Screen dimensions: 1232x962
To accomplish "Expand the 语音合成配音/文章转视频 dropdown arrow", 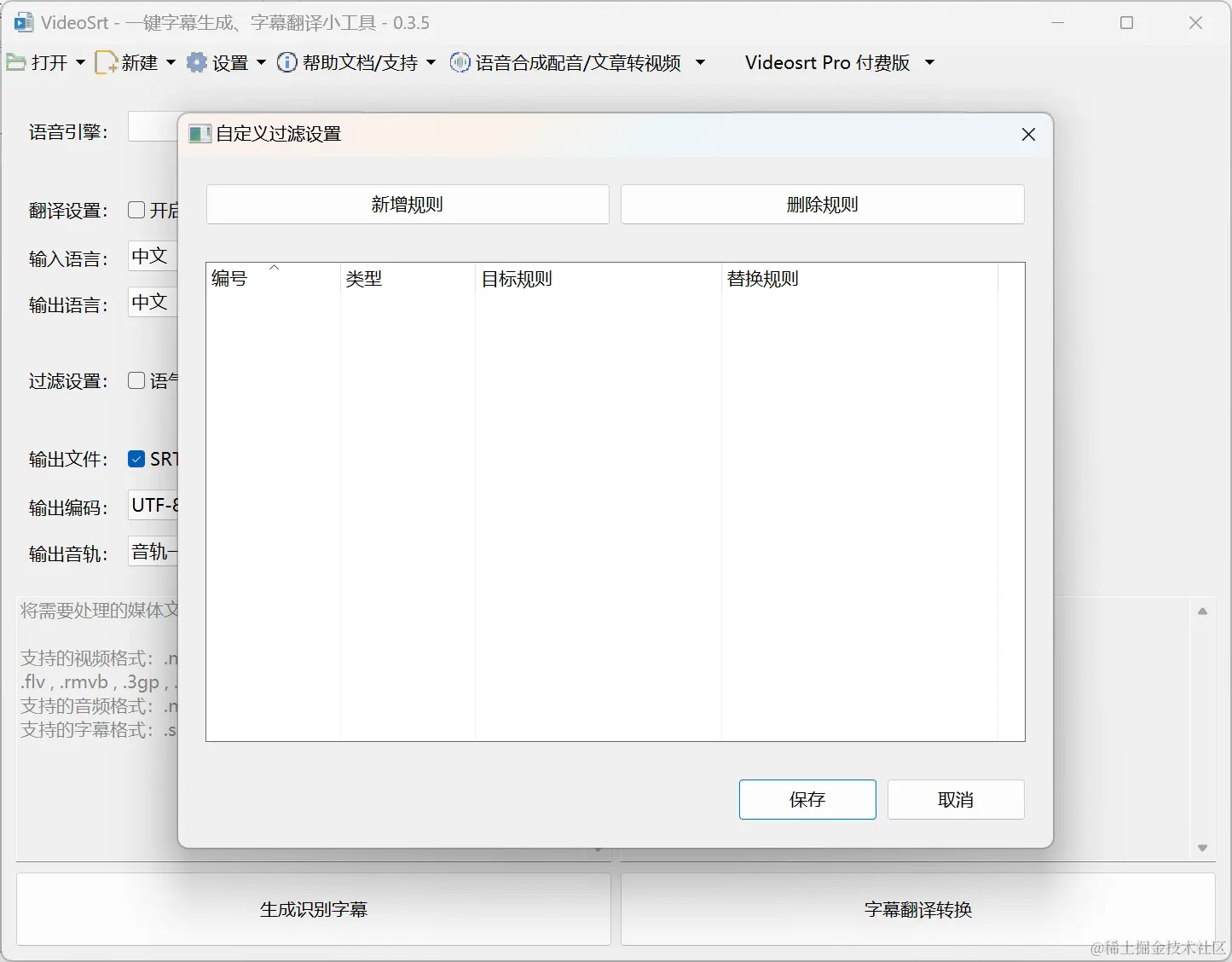I will point(700,62).
